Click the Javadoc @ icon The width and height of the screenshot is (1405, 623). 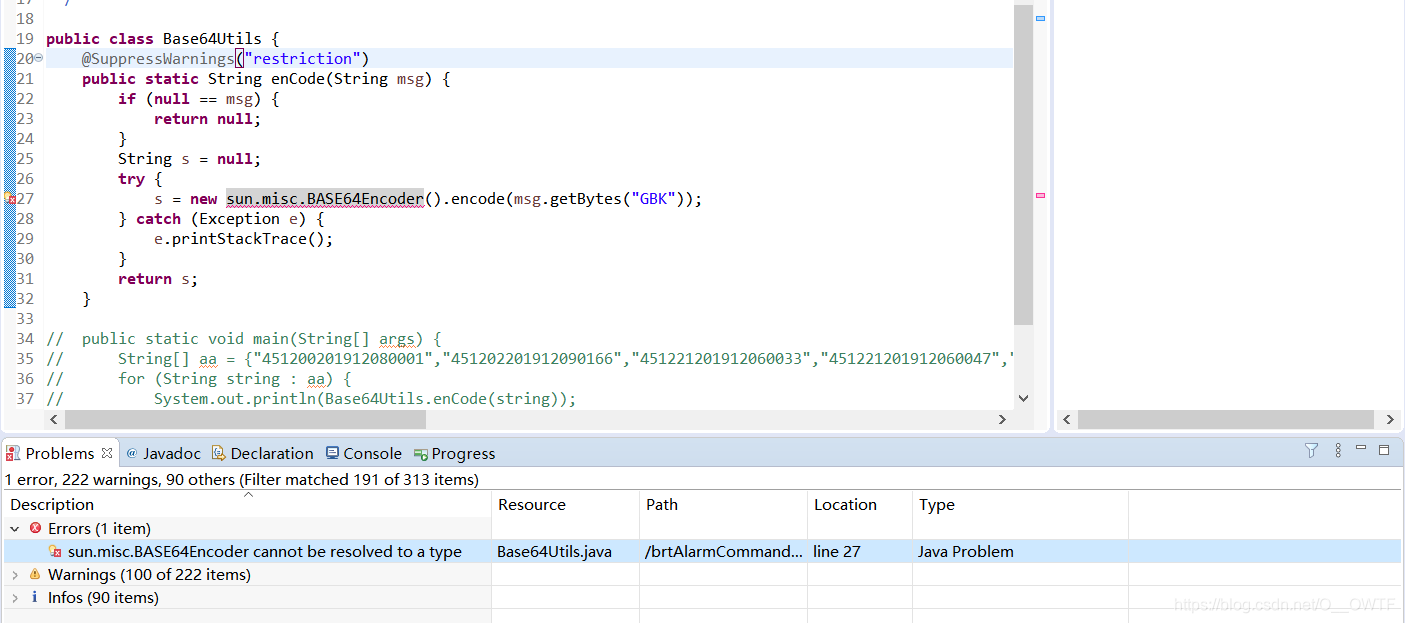pos(131,453)
